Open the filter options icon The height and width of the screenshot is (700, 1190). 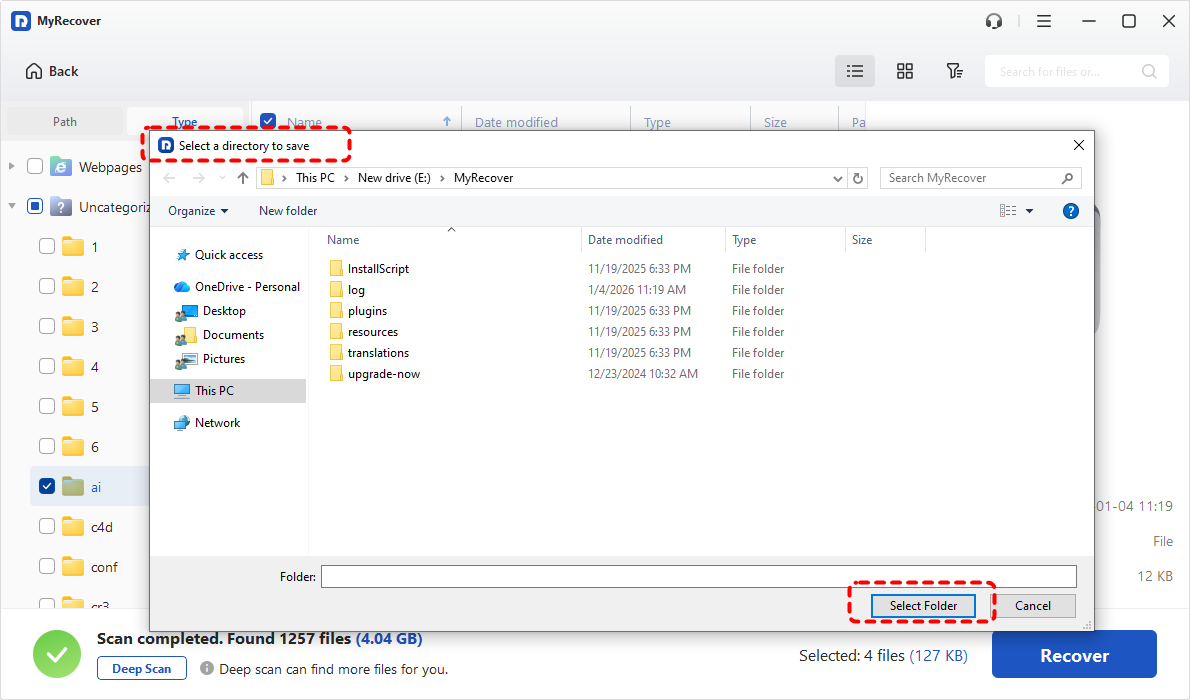(x=954, y=71)
